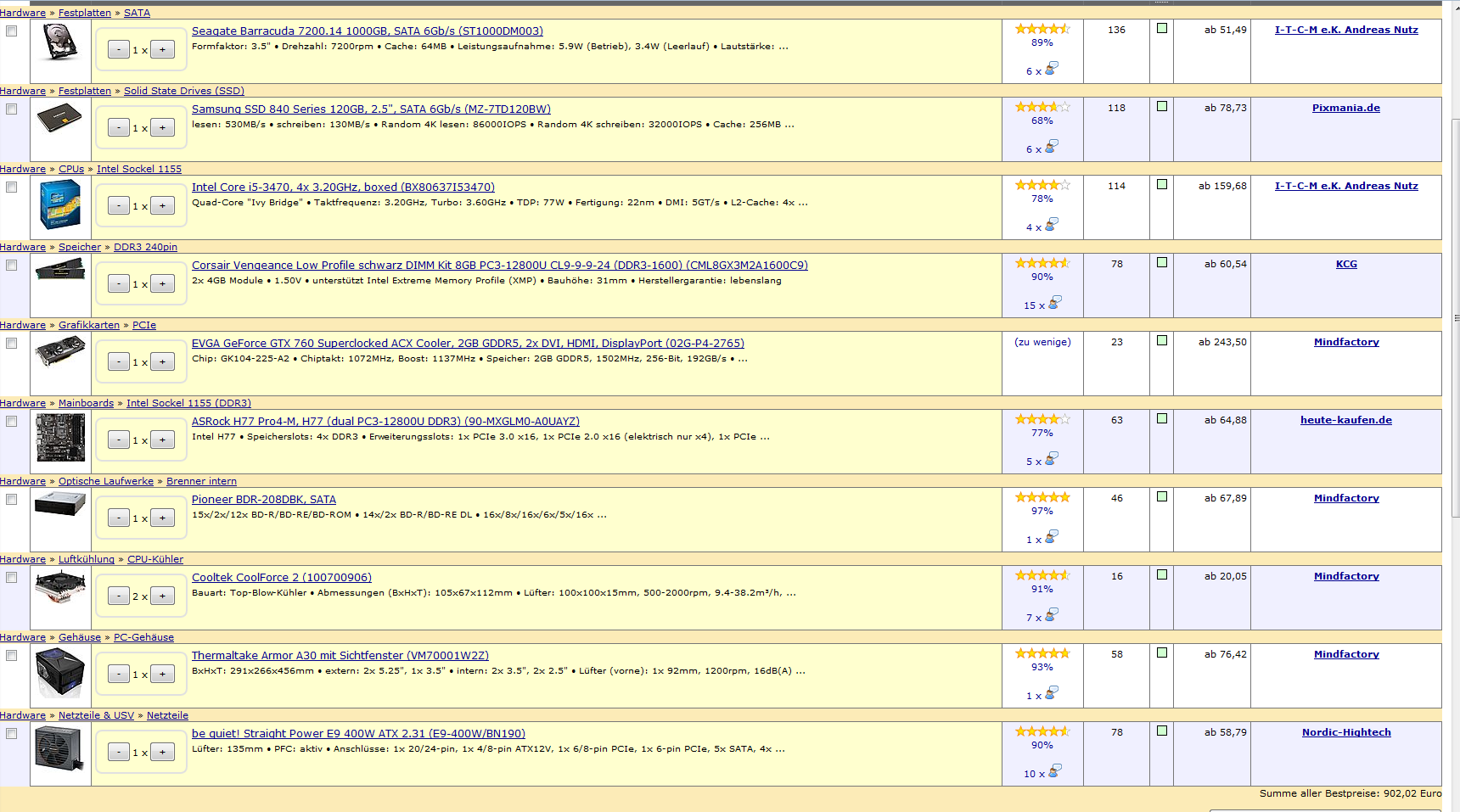Check the box beside offer count 58 for Thermaltake

point(1162,653)
